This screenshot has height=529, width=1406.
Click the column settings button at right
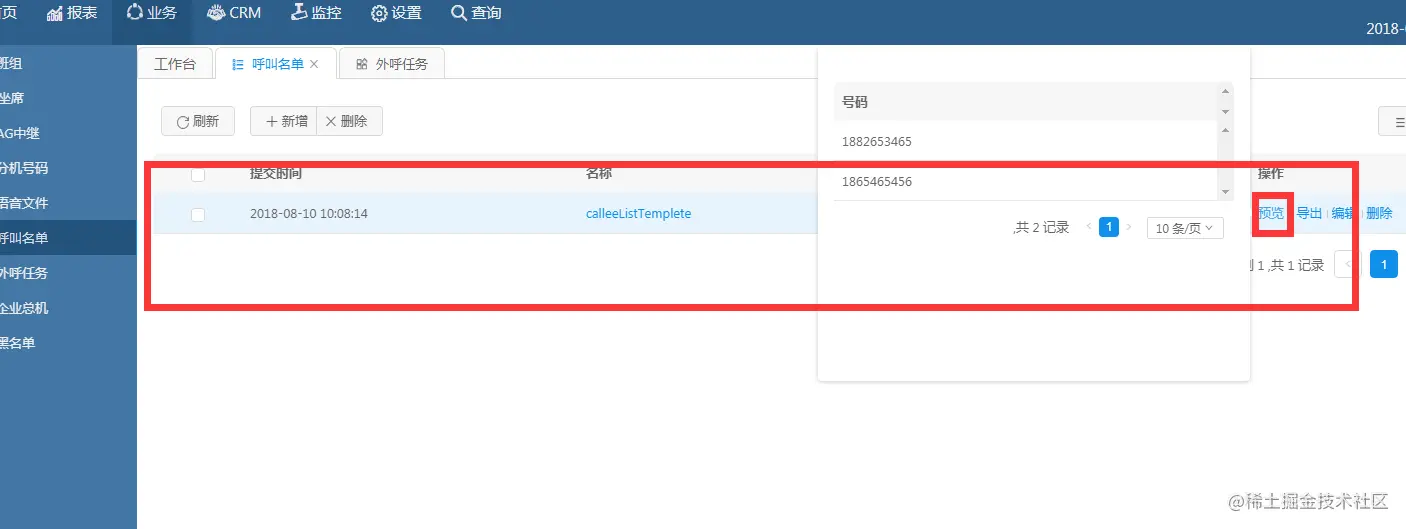pos(1393,121)
